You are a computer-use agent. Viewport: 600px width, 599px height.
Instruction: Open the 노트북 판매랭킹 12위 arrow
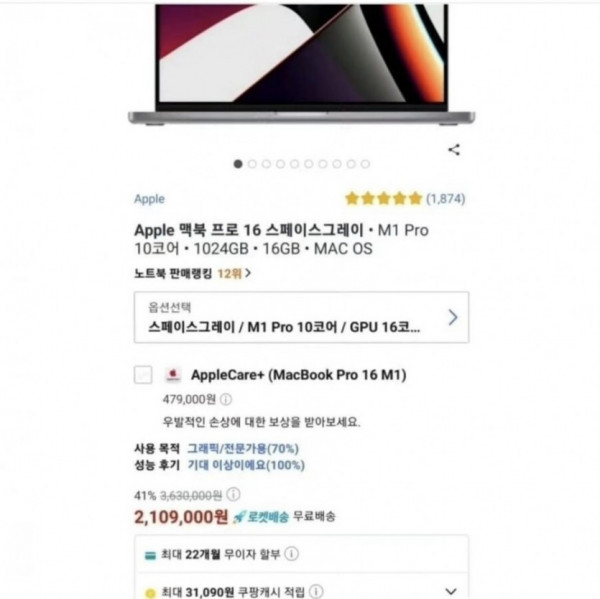(248, 273)
